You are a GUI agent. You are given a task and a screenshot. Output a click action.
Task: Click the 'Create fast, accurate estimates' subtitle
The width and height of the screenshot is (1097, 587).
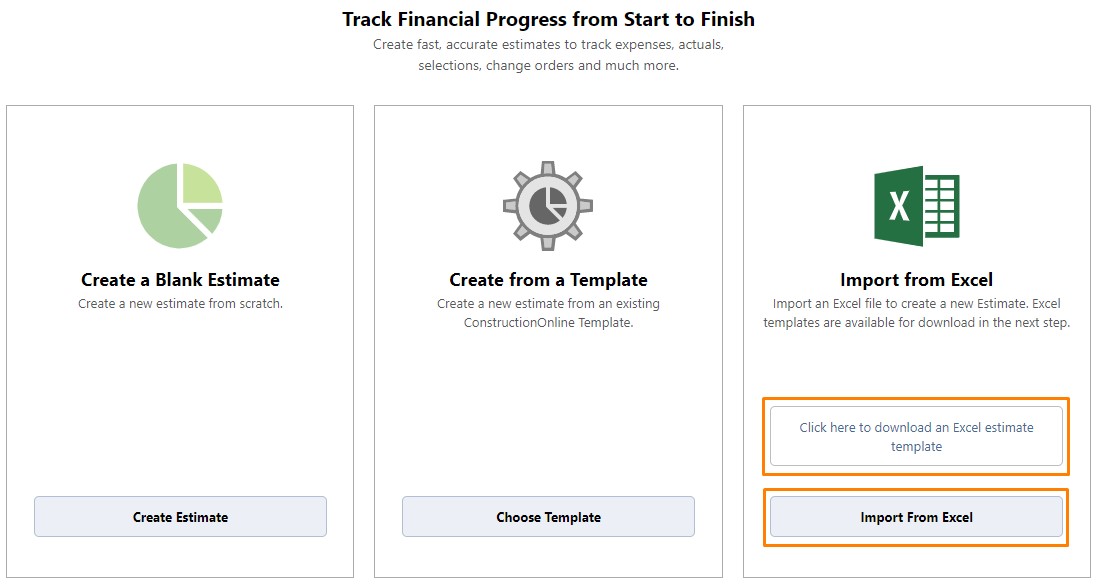pyautogui.click(x=548, y=55)
